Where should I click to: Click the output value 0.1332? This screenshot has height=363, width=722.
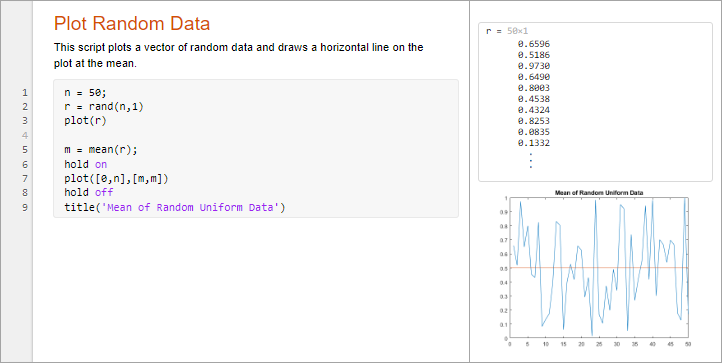534,143
